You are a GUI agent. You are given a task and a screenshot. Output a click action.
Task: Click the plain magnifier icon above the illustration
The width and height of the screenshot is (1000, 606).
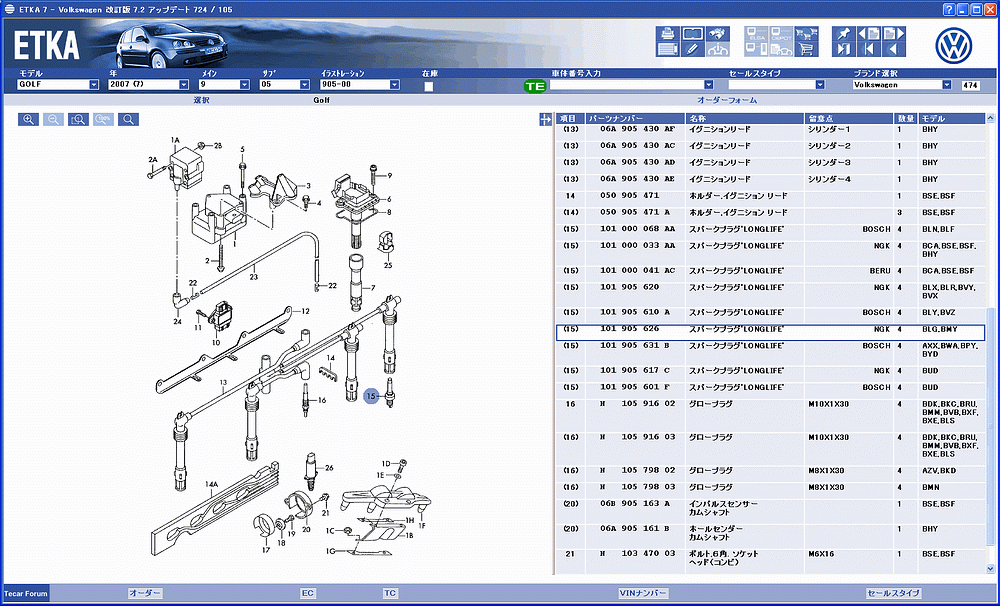click(128, 119)
